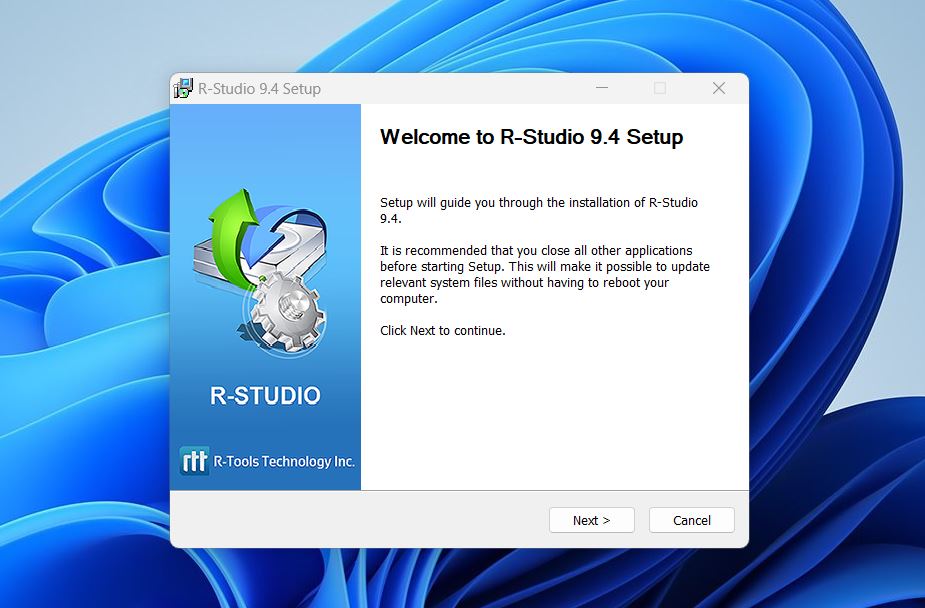Screen dimensions: 925x608
Task: Click the R-Studio setup icon in the title bar
Action: coord(183,88)
